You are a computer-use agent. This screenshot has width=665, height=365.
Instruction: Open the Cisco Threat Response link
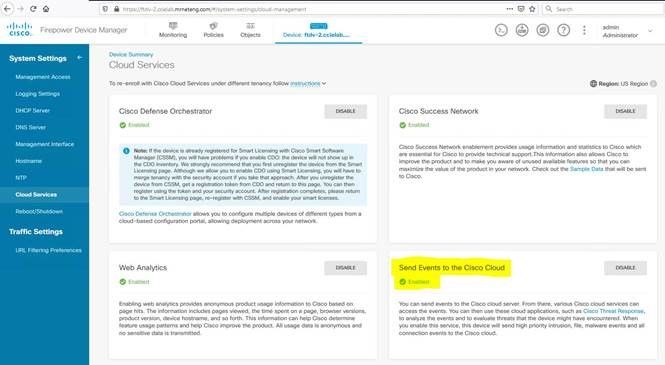pyautogui.click(x=613, y=311)
